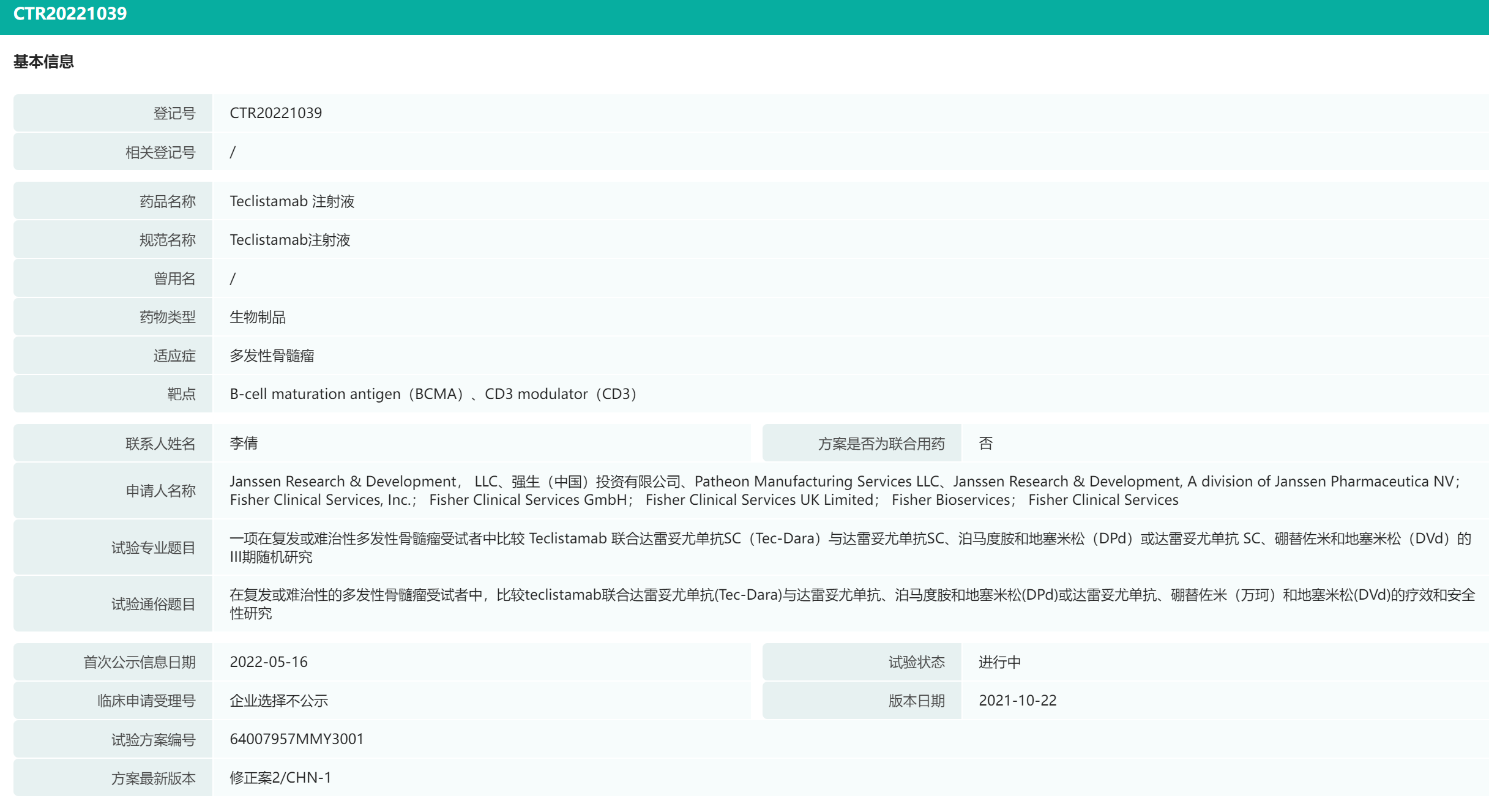Screen dimensions: 1489x812
Task: Click the CTR20221039 header title
Action: (70, 13)
